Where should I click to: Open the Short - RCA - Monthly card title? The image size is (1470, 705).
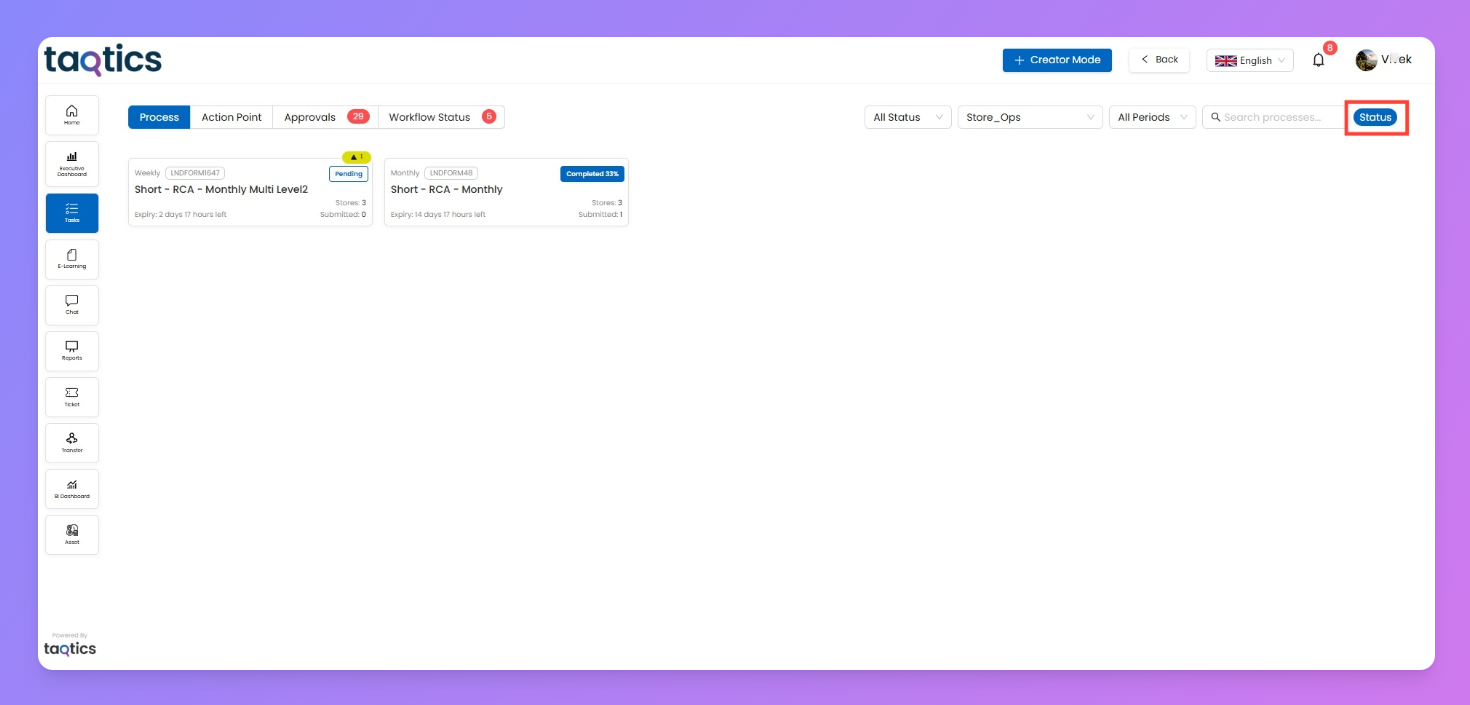click(447, 189)
